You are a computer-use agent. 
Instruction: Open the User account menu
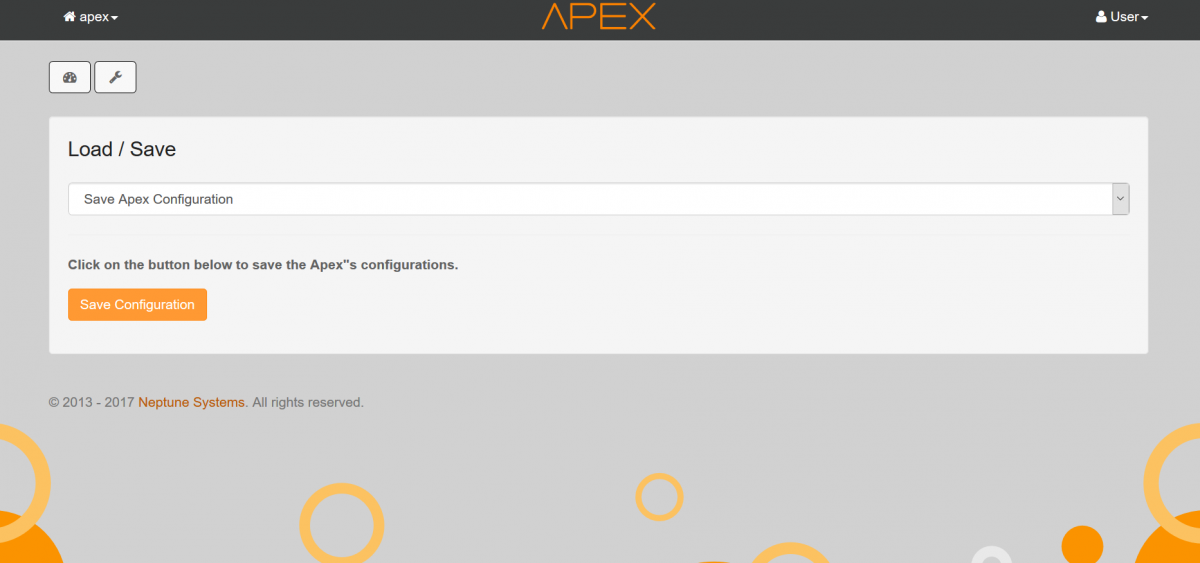pyautogui.click(x=1122, y=17)
